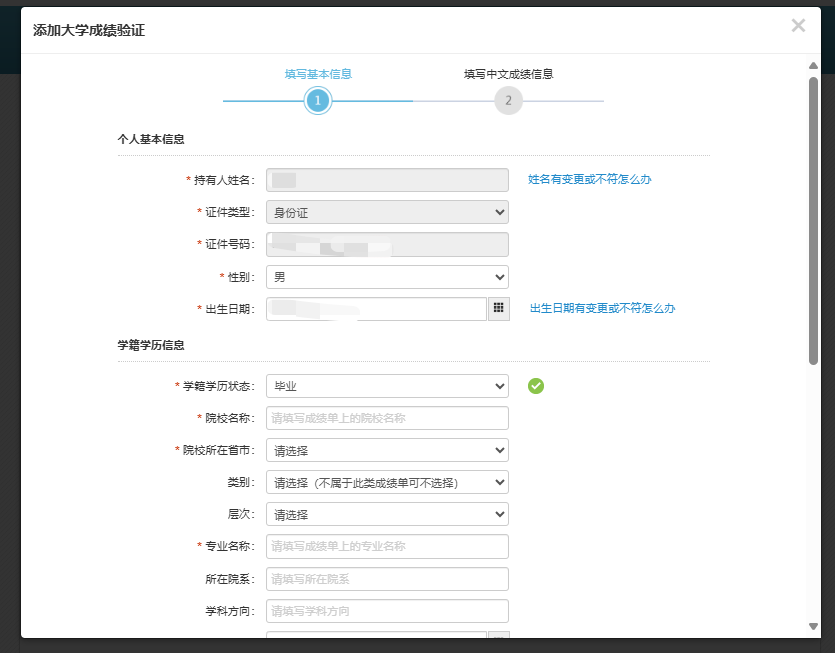Focus the 院校名称 input field
The width and height of the screenshot is (835, 653).
click(387, 418)
